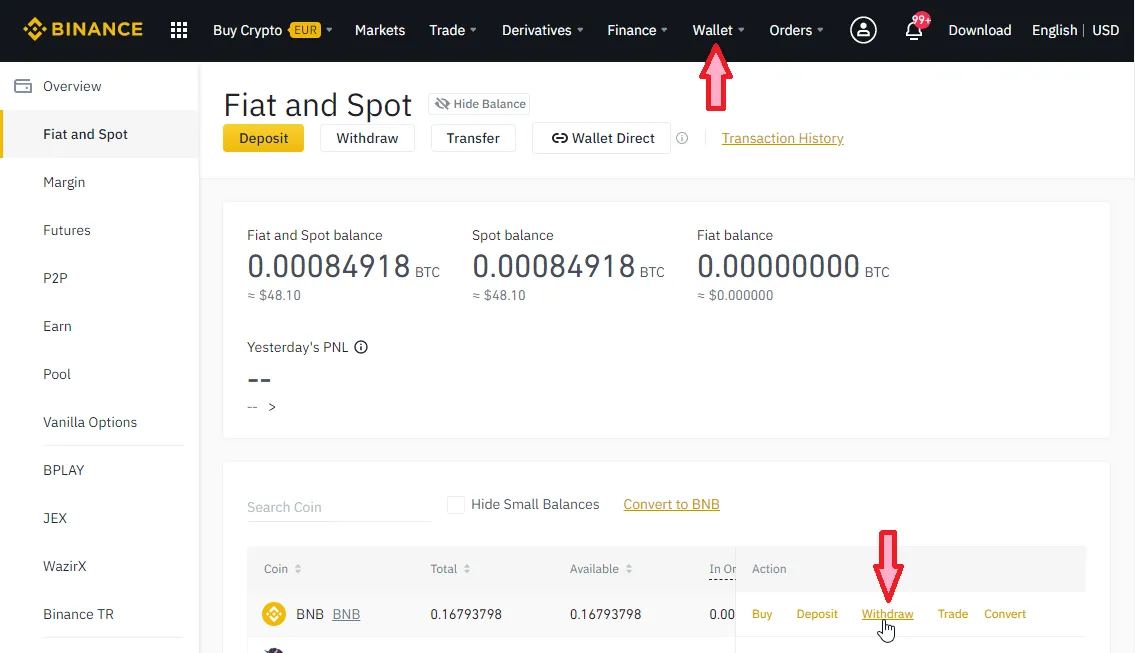The image size is (1135, 653).
Task: Open the Download page
Action: pyautogui.click(x=979, y=30)
